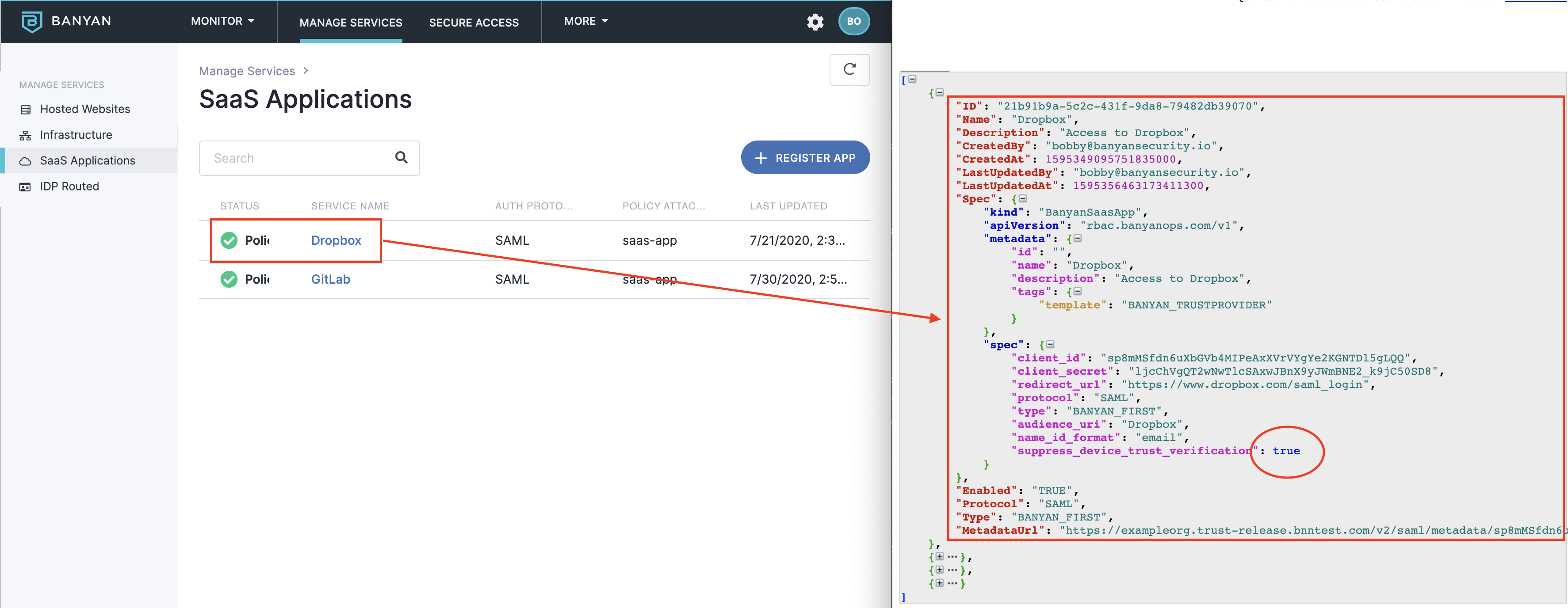Open the GitLab service link
The height and width of the screenshot is (608, 1568).
click(x=330, y=280)
